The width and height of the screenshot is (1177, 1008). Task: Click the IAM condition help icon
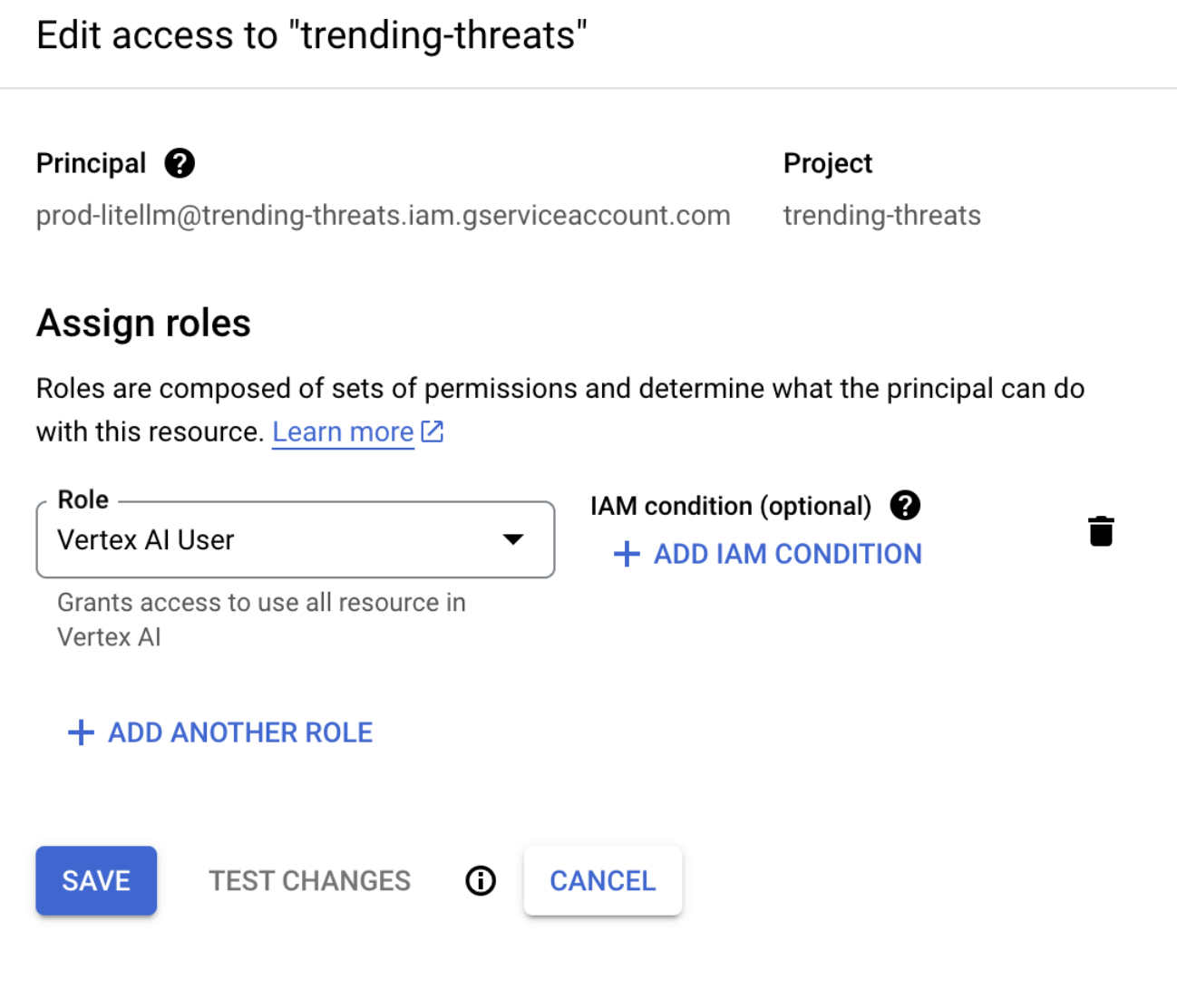tap(905, 505)
